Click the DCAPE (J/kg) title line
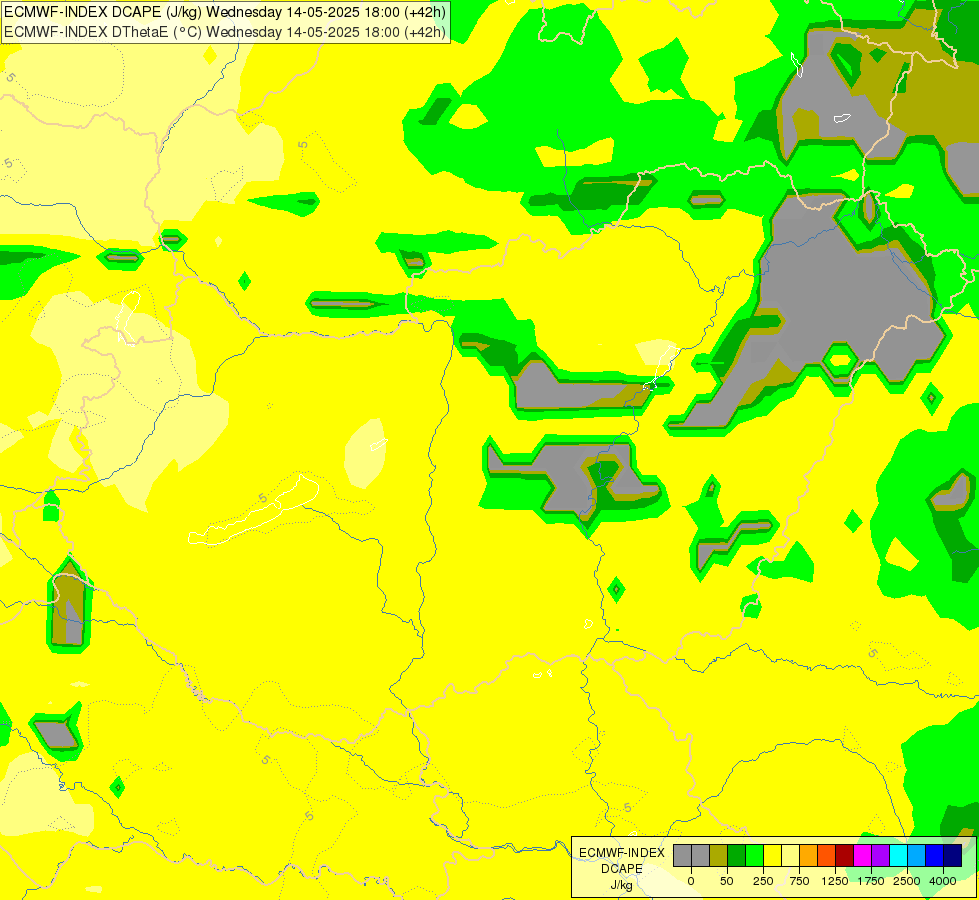979x900 pixels. tap(225, 12)
